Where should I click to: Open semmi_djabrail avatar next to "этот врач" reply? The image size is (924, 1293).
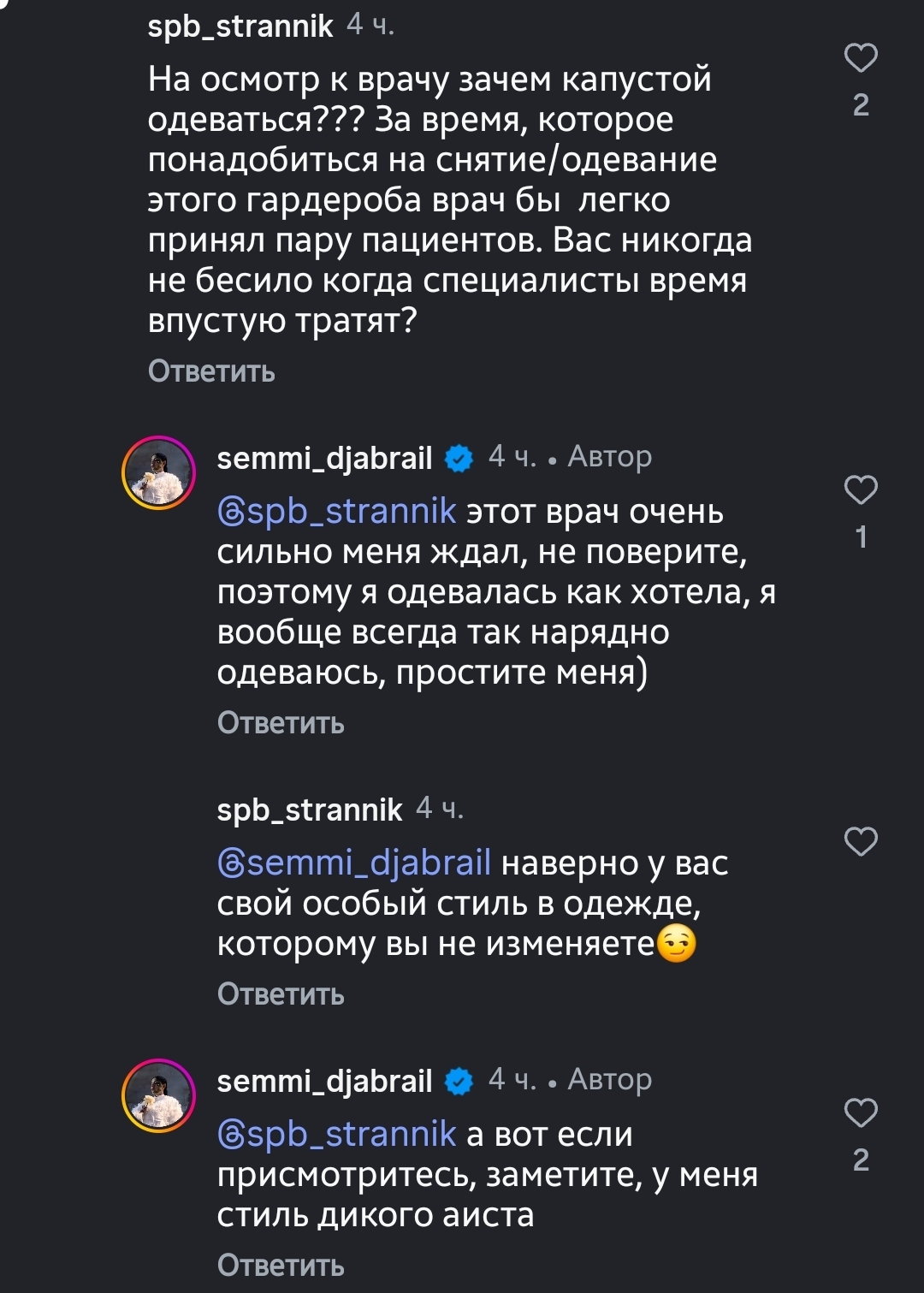tap(159, 472)
